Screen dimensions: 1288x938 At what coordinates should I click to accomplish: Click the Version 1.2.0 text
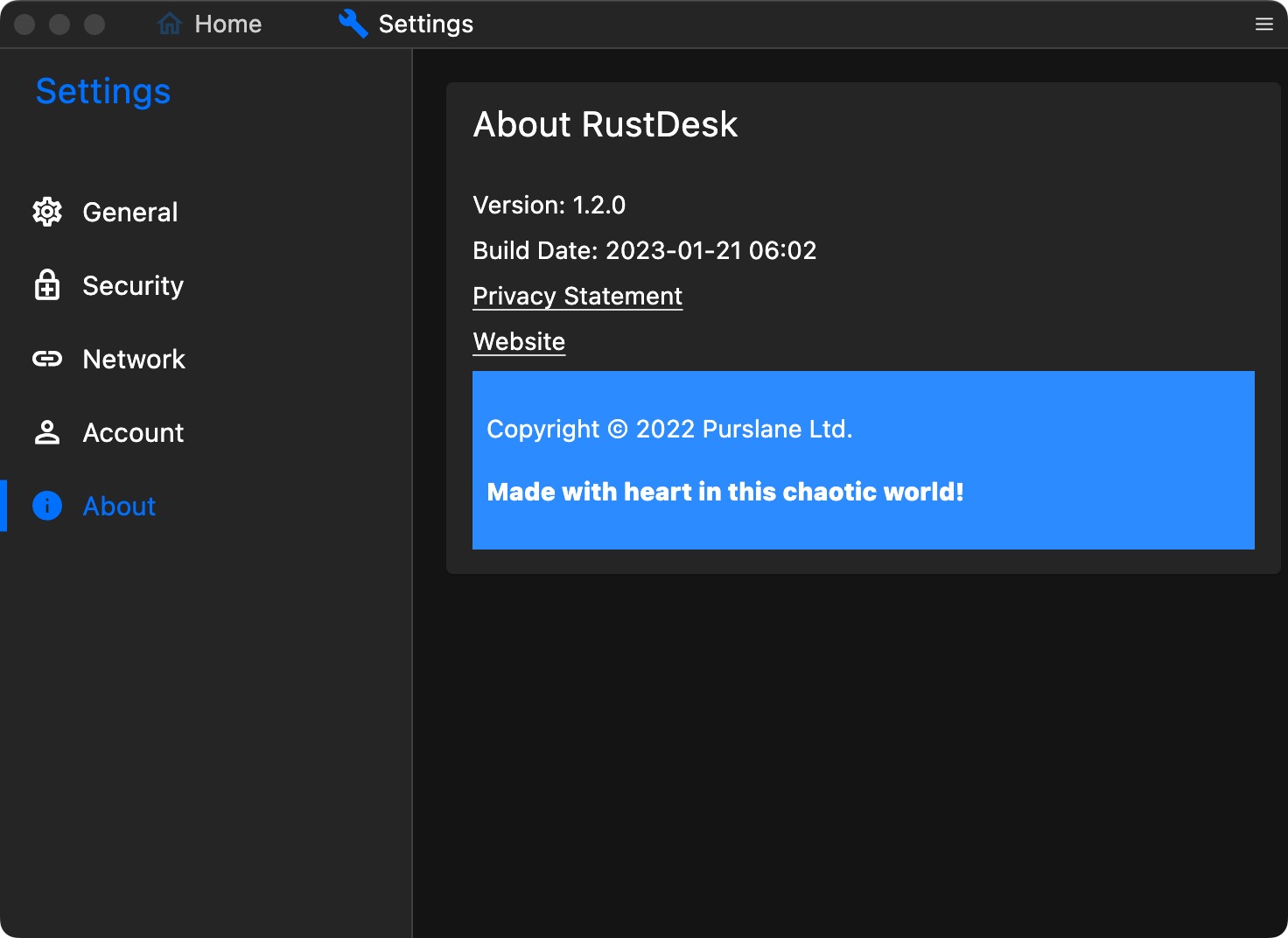click(x=549, y=205)
